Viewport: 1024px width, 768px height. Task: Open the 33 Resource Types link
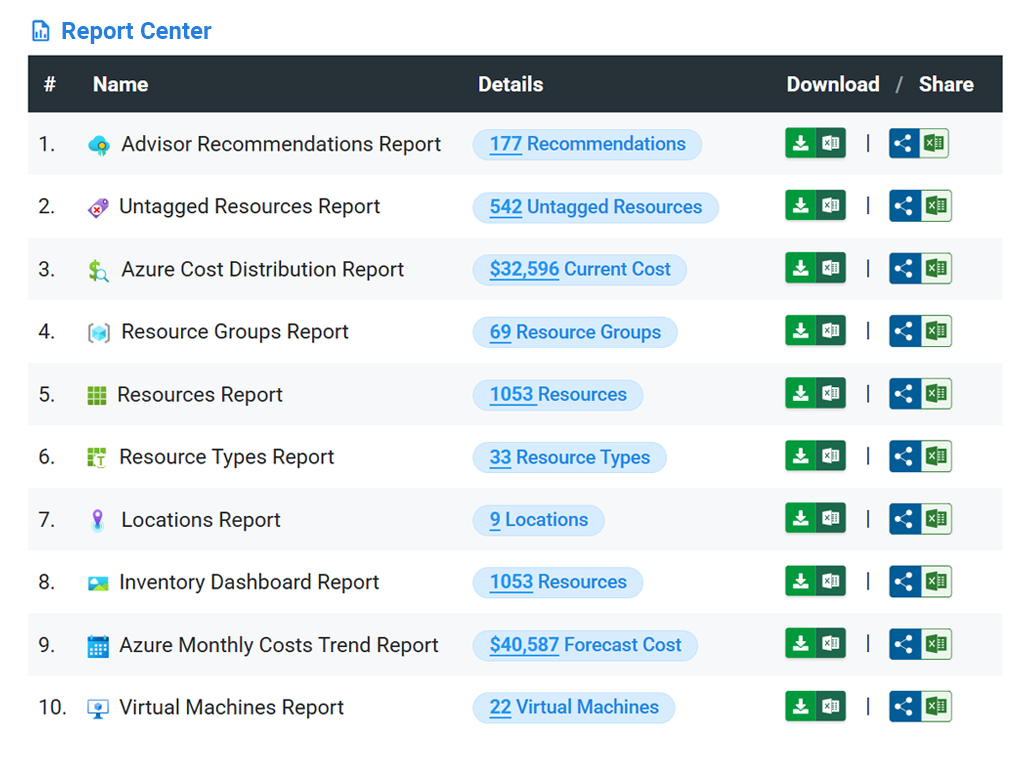click(x=569, y=457)
